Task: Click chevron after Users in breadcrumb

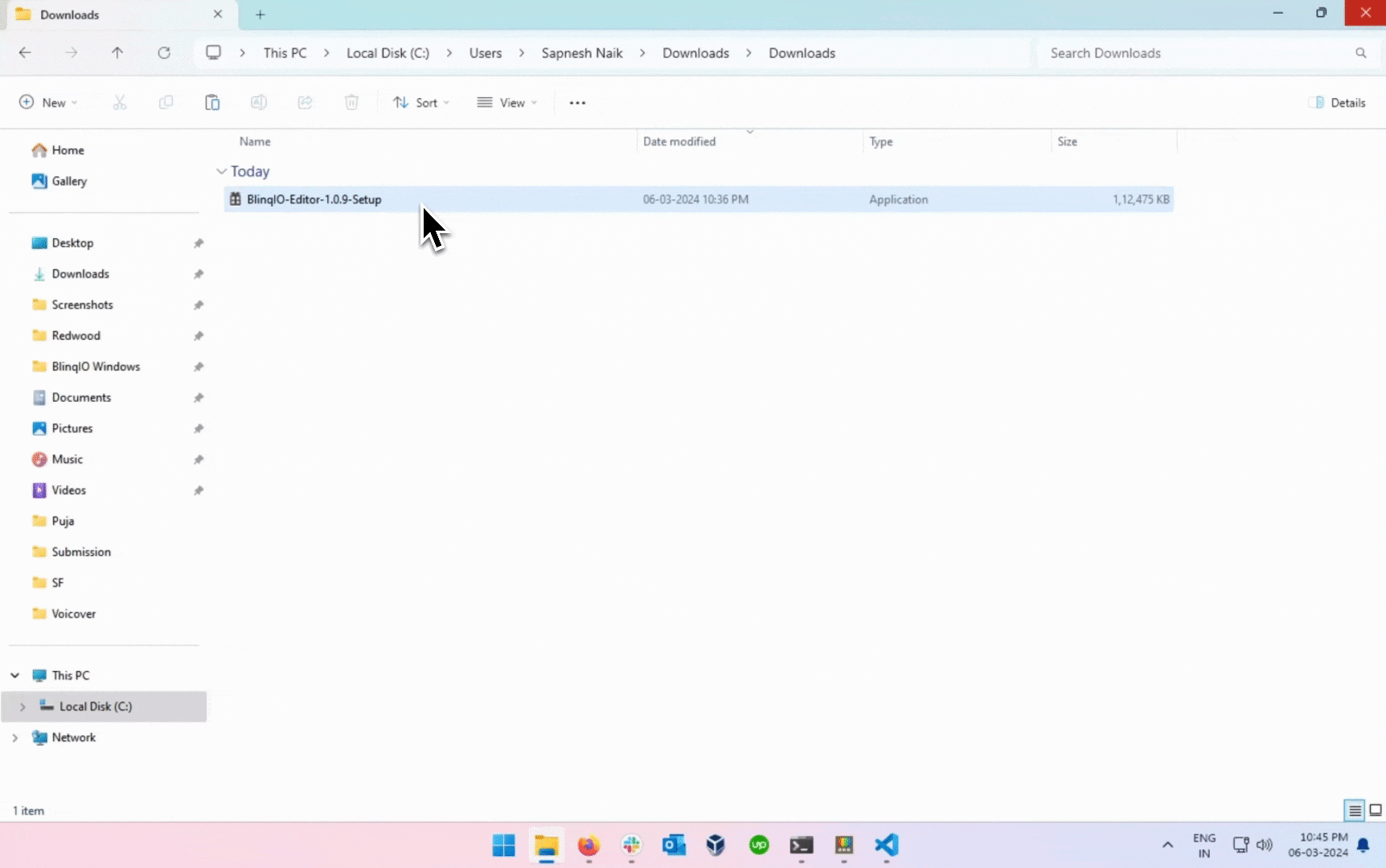Action: pyautogui.click(x=522, y=53)
